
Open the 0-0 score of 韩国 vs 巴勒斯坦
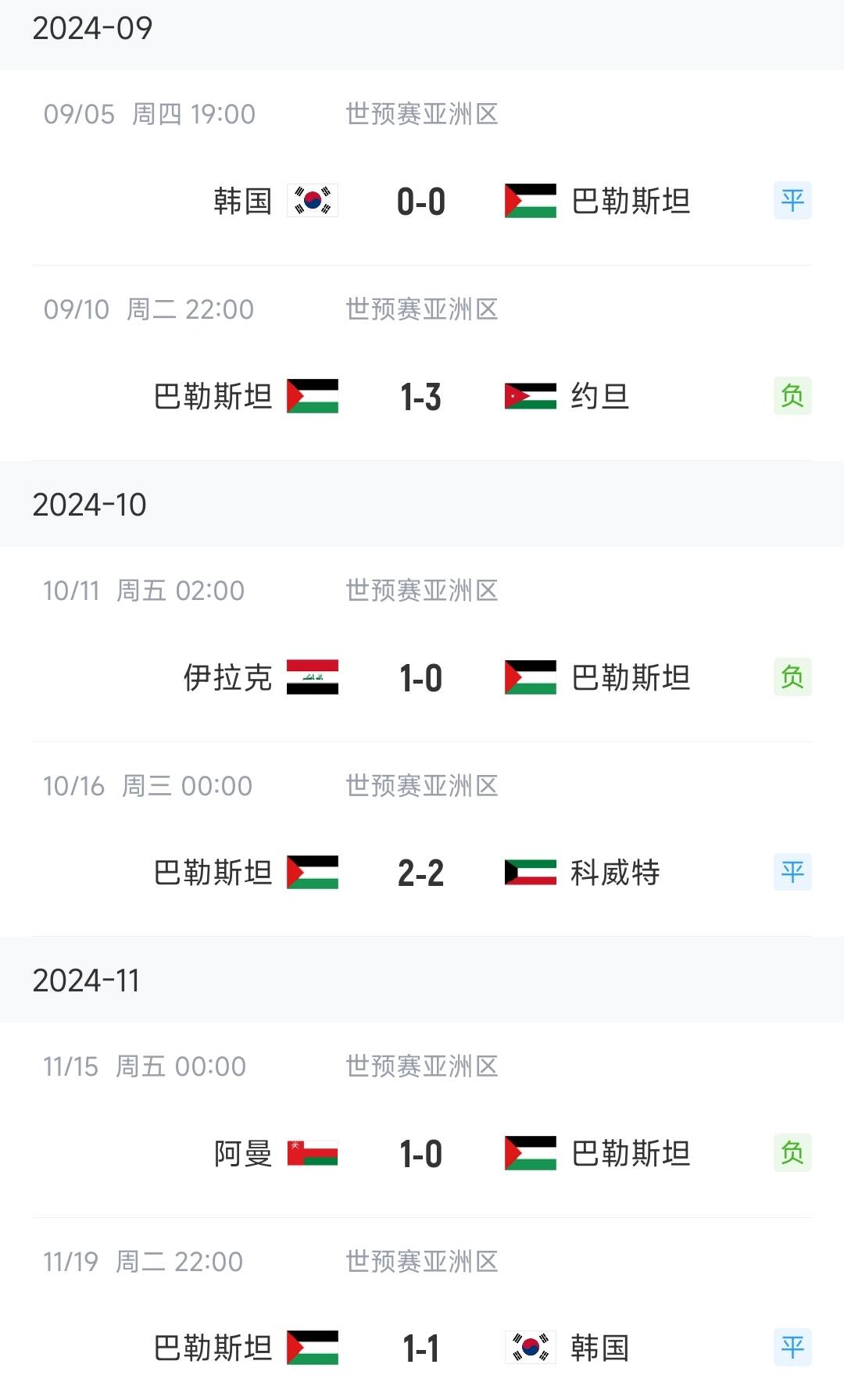point(421,202)
